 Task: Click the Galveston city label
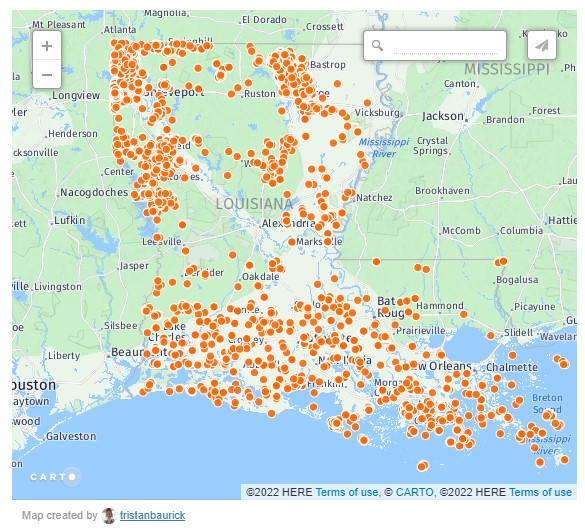[x=71, y=436]
